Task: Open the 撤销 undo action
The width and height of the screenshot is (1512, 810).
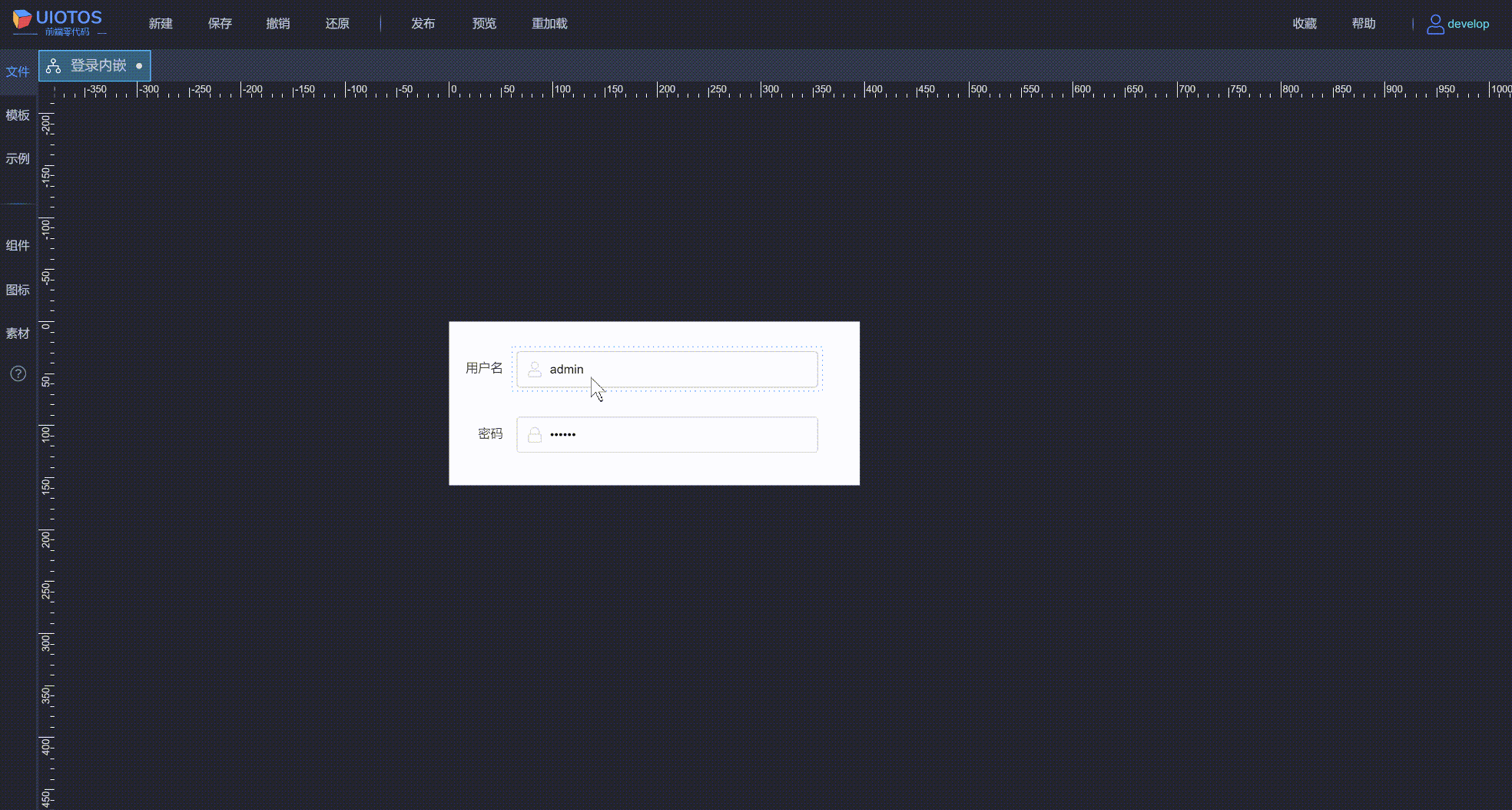Action: coord(278,23)
